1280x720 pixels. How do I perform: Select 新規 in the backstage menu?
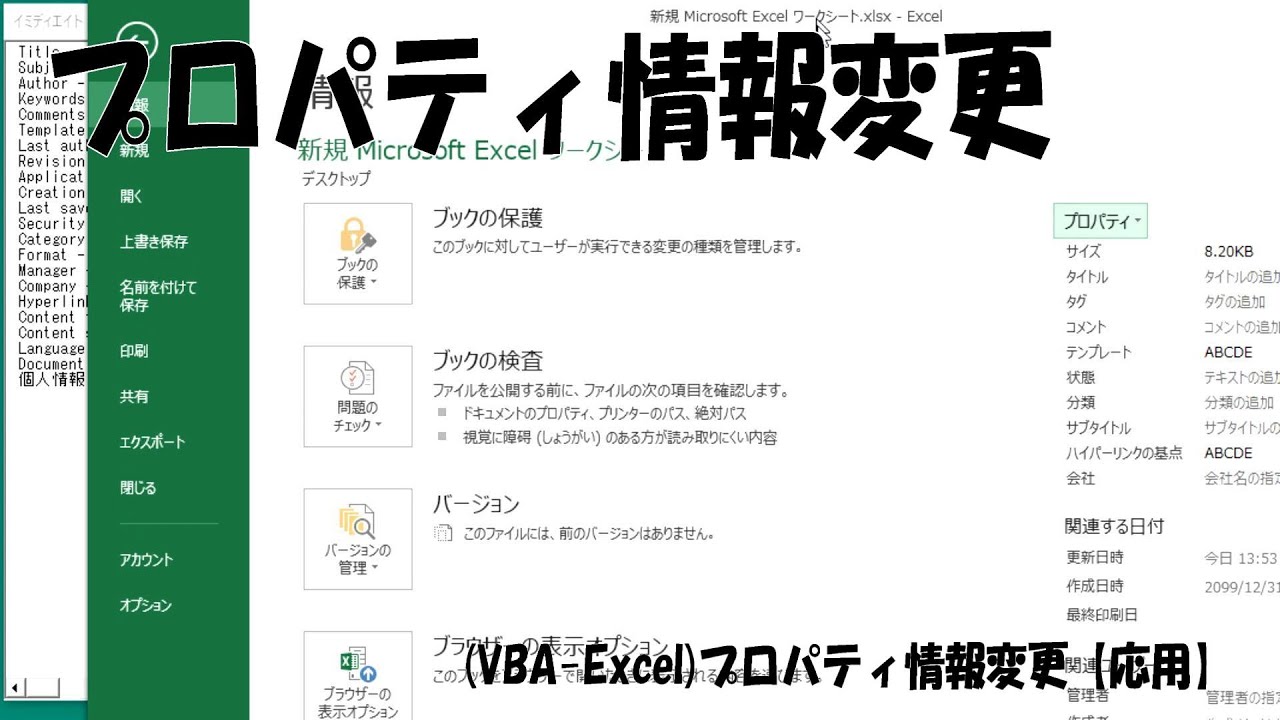134,151
